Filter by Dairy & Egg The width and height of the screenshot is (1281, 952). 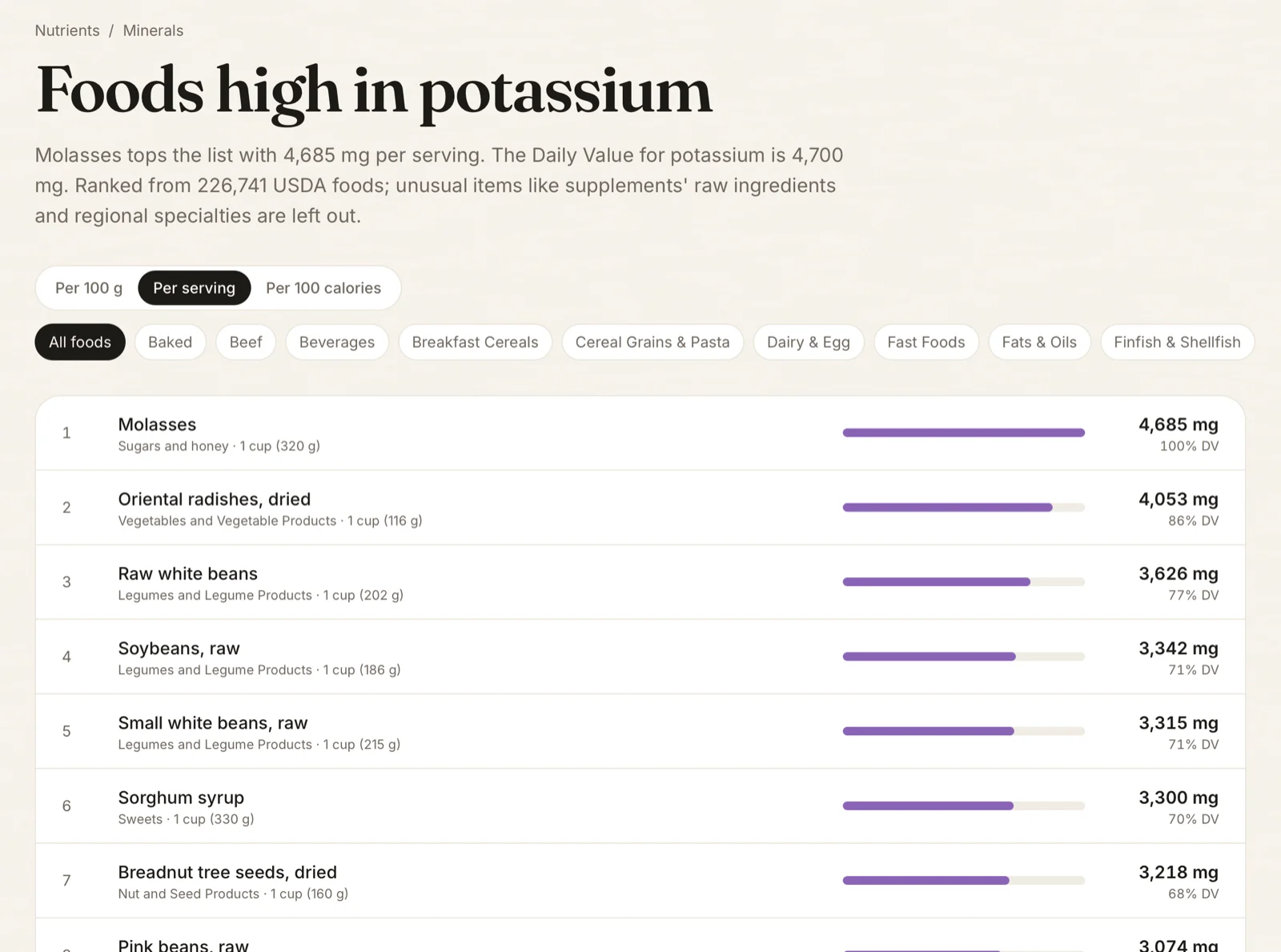click(x=809, y=342)
